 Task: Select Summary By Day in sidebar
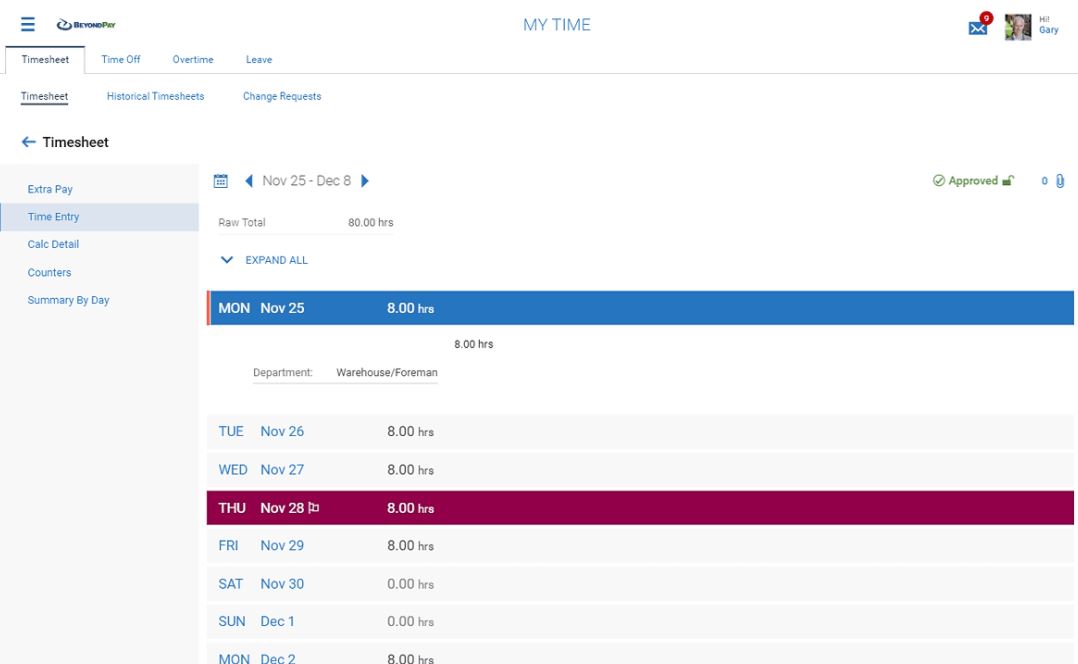[68, 300]
